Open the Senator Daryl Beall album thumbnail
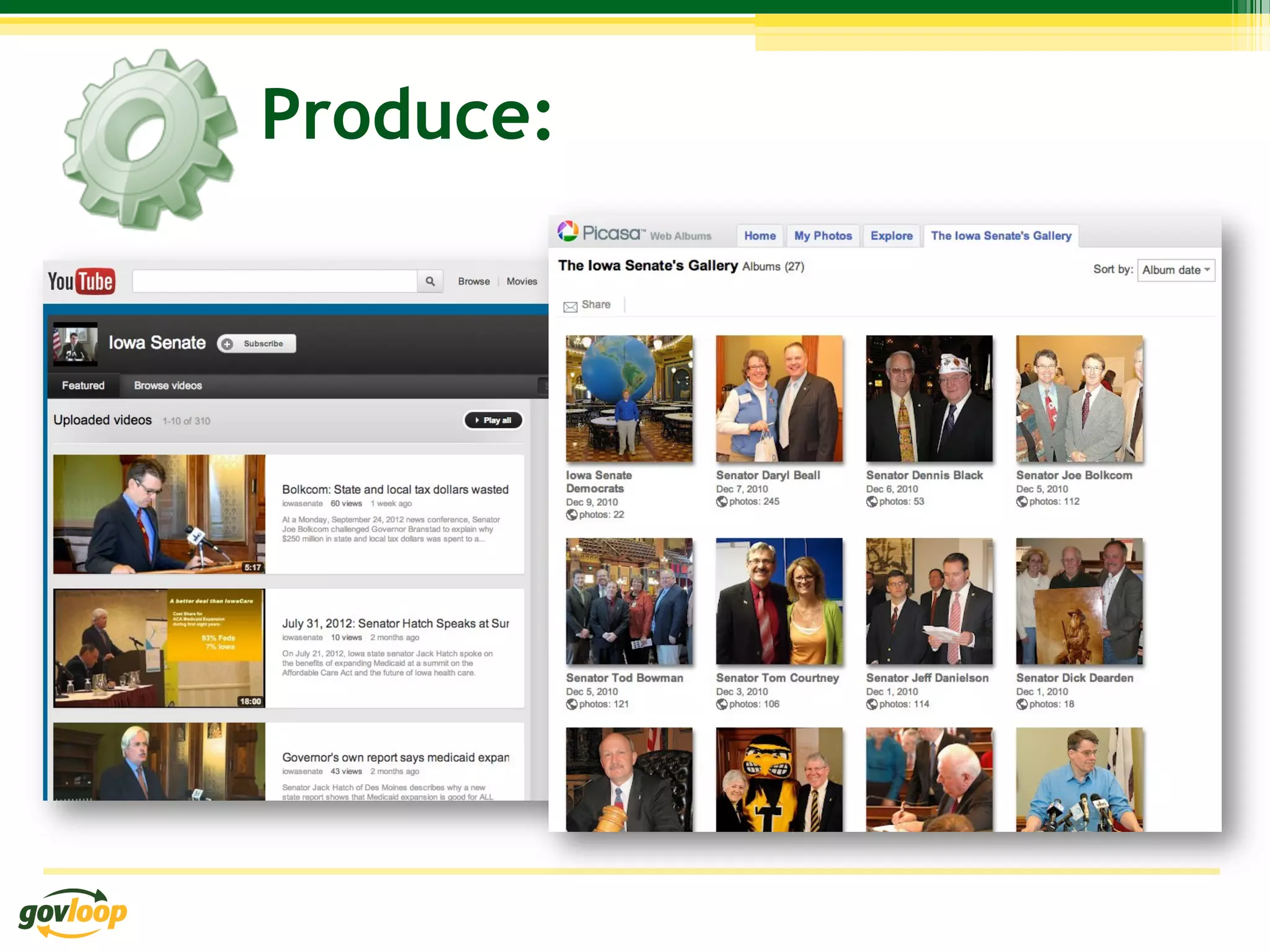 click(x=779, y=399)
